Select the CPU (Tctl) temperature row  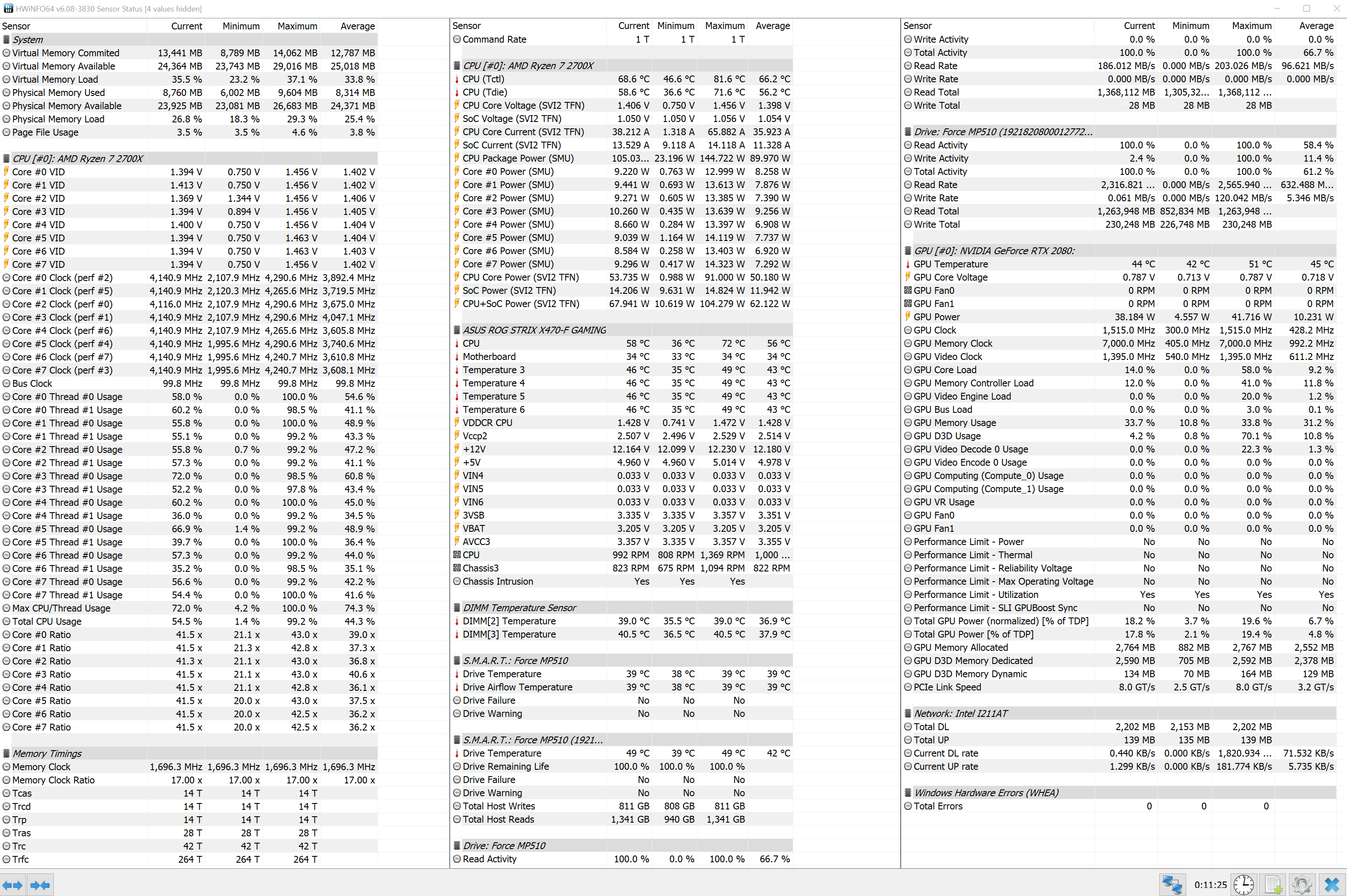click(483, 79)
